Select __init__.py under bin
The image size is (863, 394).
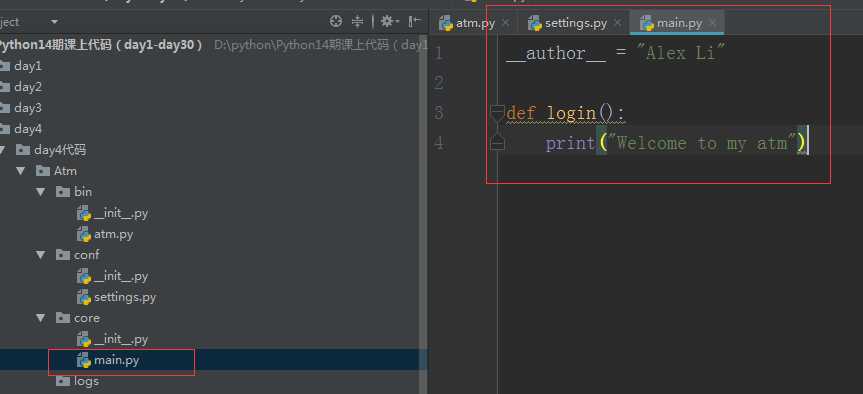coord(121,214)
